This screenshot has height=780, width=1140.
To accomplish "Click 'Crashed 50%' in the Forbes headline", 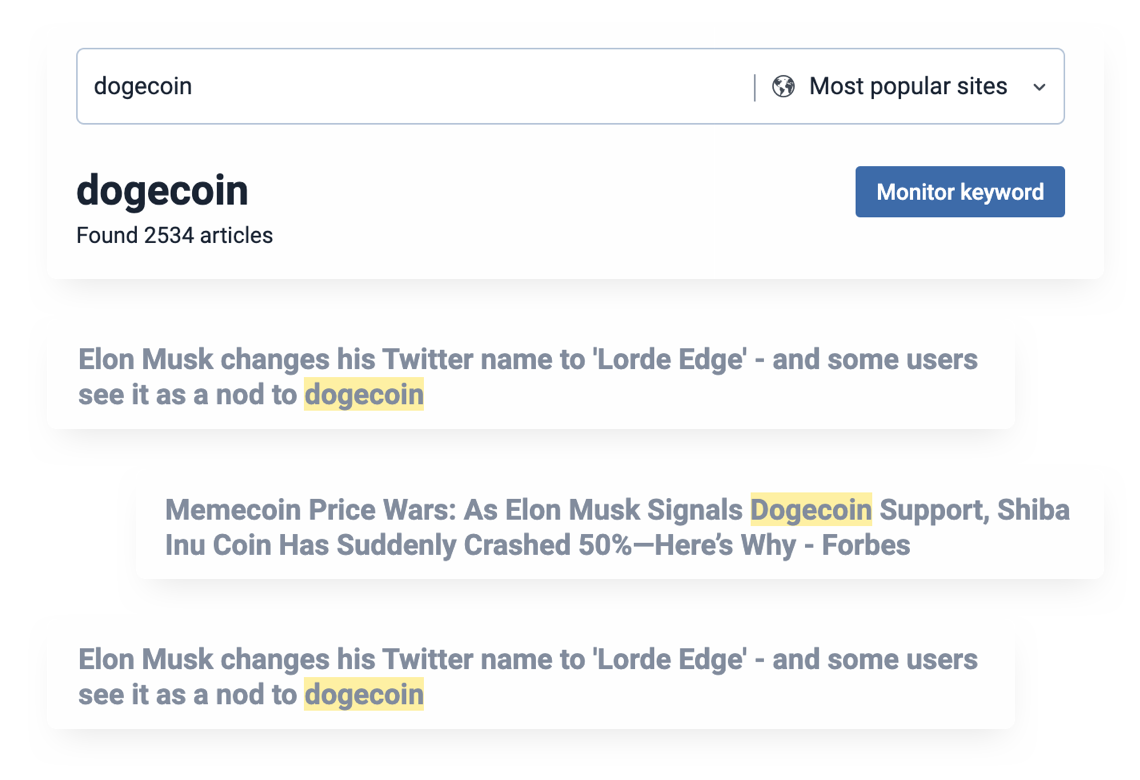I will 547,545.
